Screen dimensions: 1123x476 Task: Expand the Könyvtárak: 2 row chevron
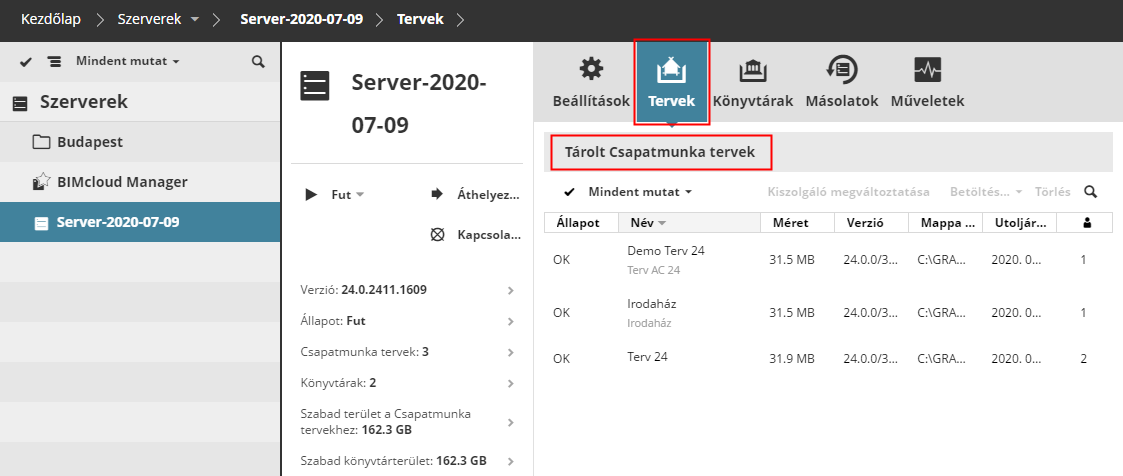point(511,384)
